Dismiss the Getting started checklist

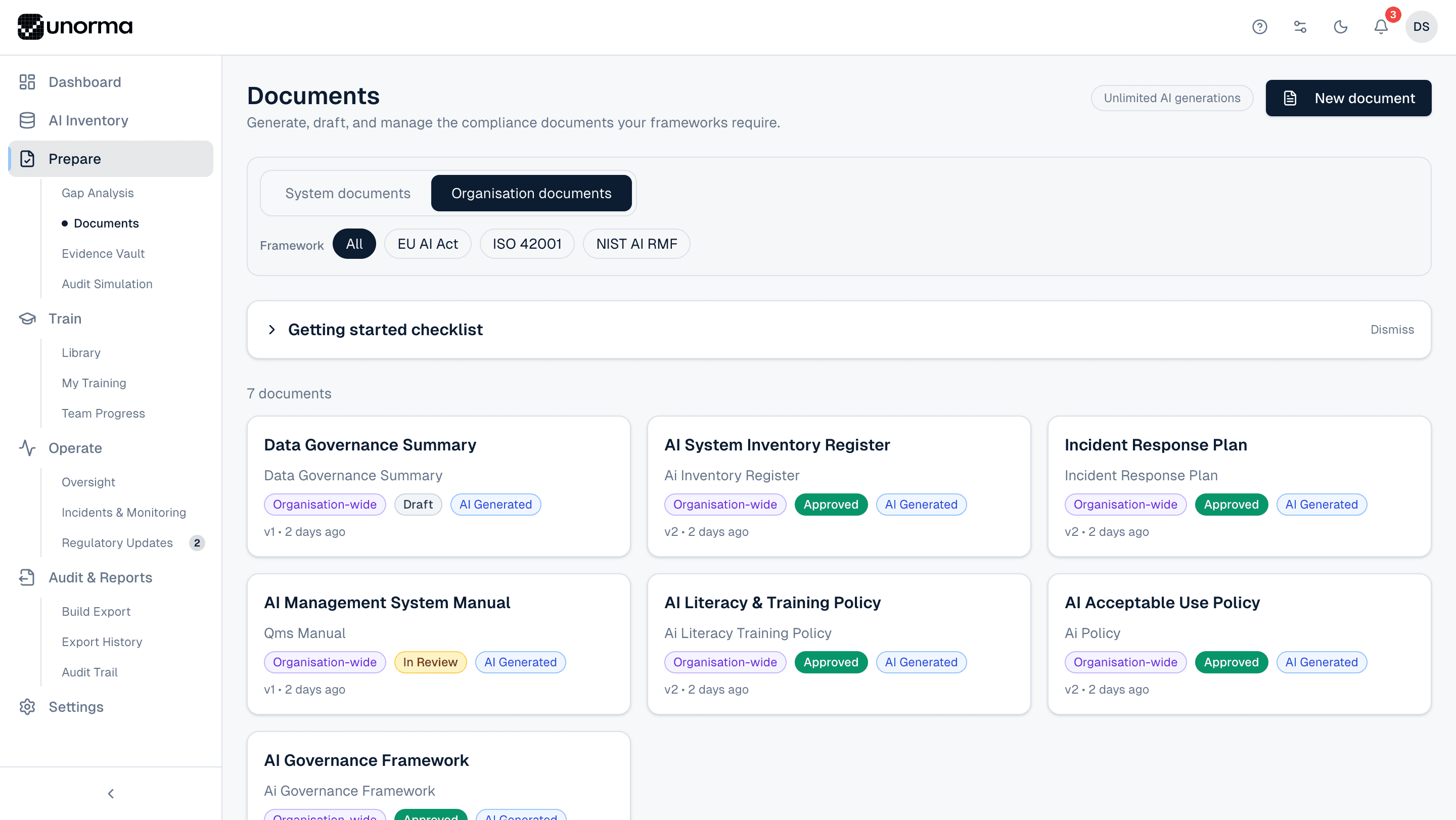tap(1392, 330)
